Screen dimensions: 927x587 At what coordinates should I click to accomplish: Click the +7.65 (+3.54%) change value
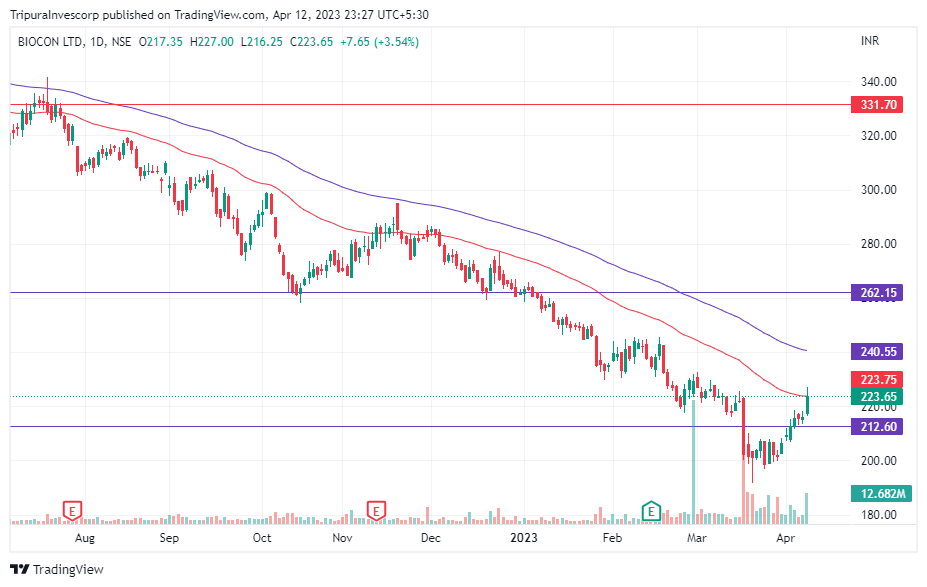380,42
